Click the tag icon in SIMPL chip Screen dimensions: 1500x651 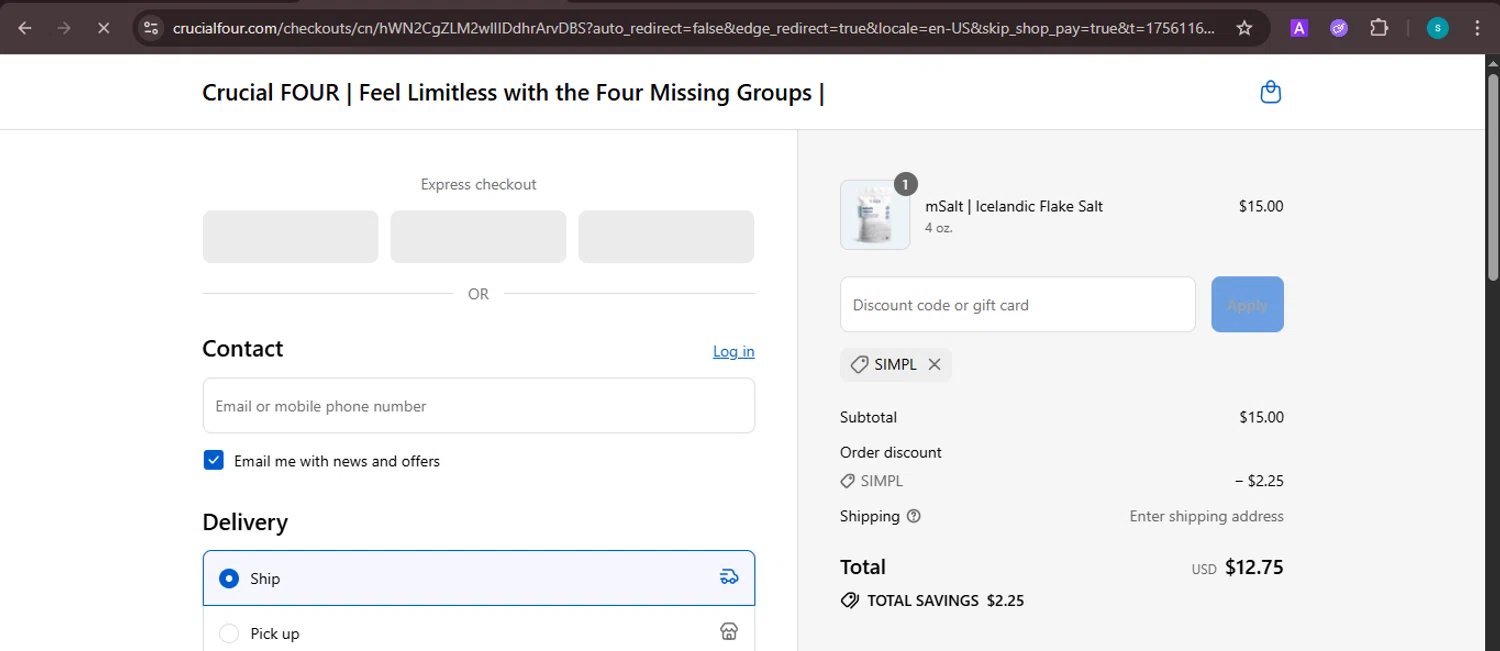(859, 365)
